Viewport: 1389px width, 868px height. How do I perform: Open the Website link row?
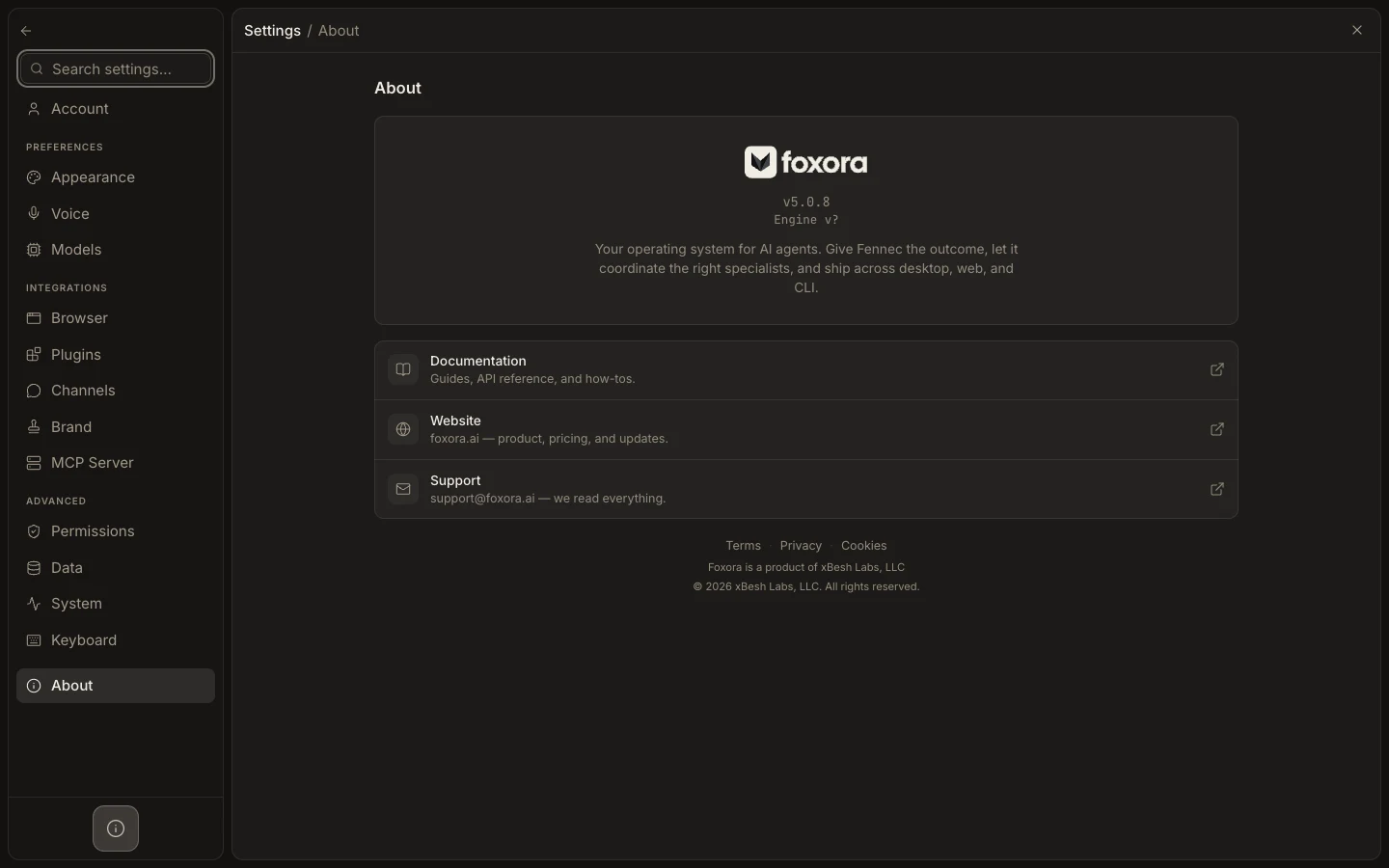(x=806, y=430)
